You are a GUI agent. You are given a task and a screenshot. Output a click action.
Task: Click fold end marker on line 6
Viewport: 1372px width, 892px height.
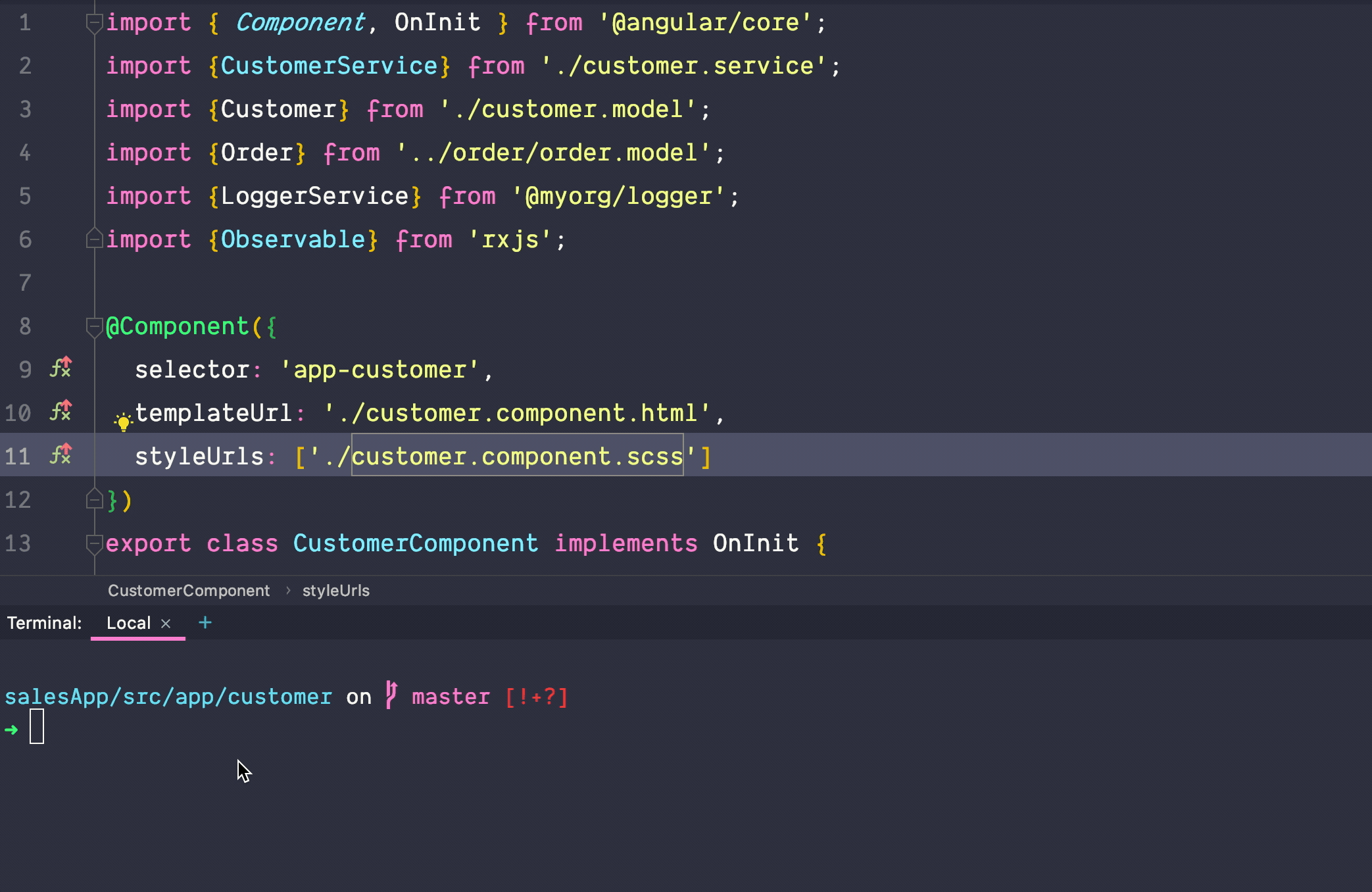(x=94, y=239)
